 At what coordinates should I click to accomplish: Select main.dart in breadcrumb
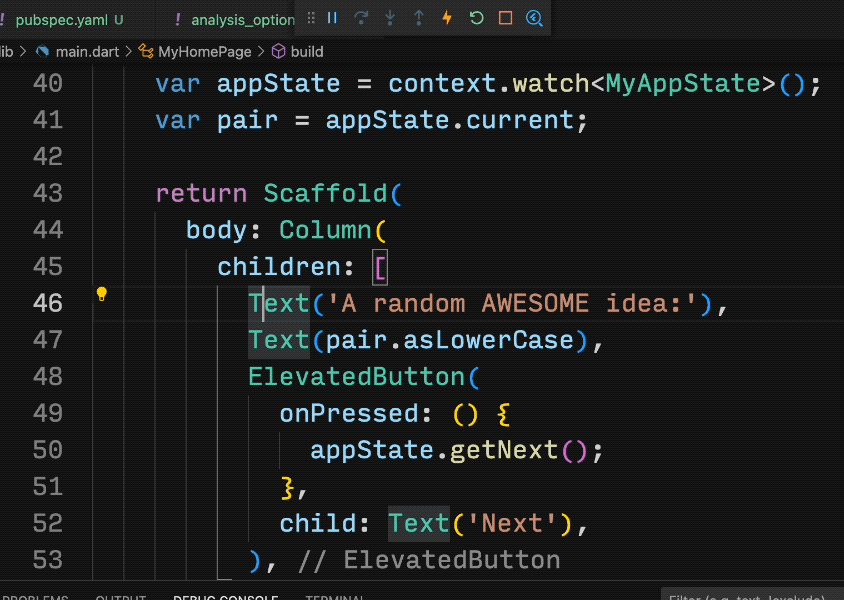coord(87,52)
